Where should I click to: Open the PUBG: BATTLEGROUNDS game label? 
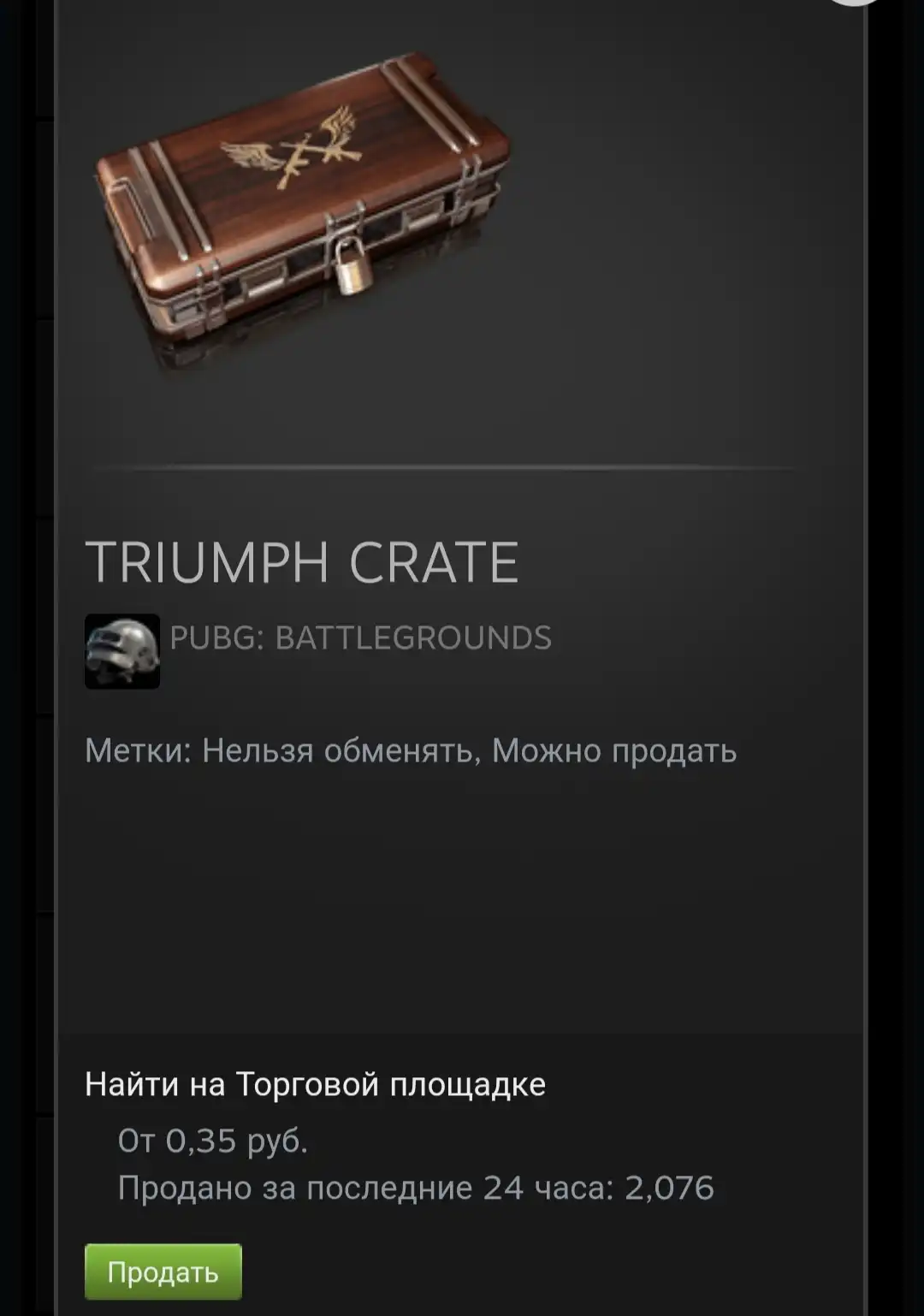360,638
